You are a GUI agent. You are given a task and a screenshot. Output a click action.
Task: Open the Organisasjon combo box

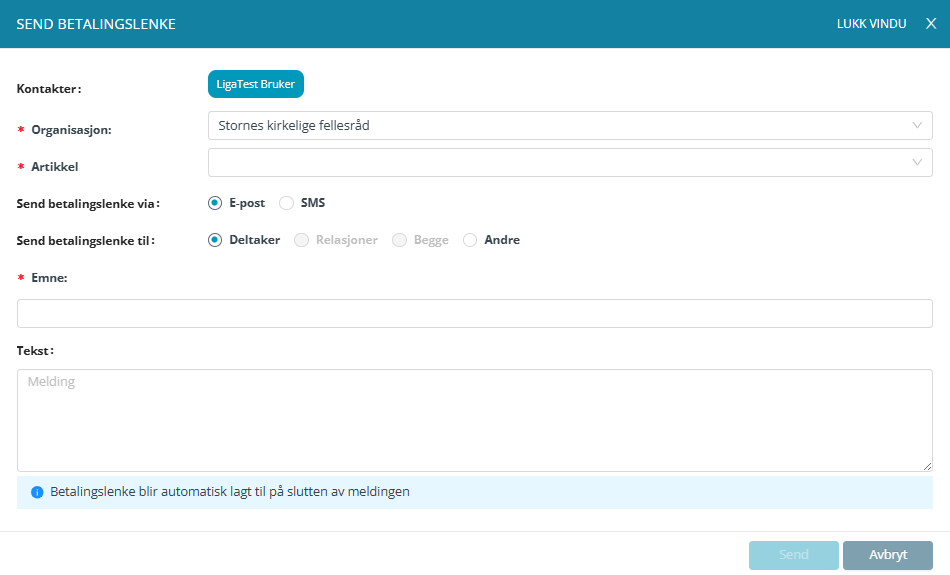pos(560,126)
